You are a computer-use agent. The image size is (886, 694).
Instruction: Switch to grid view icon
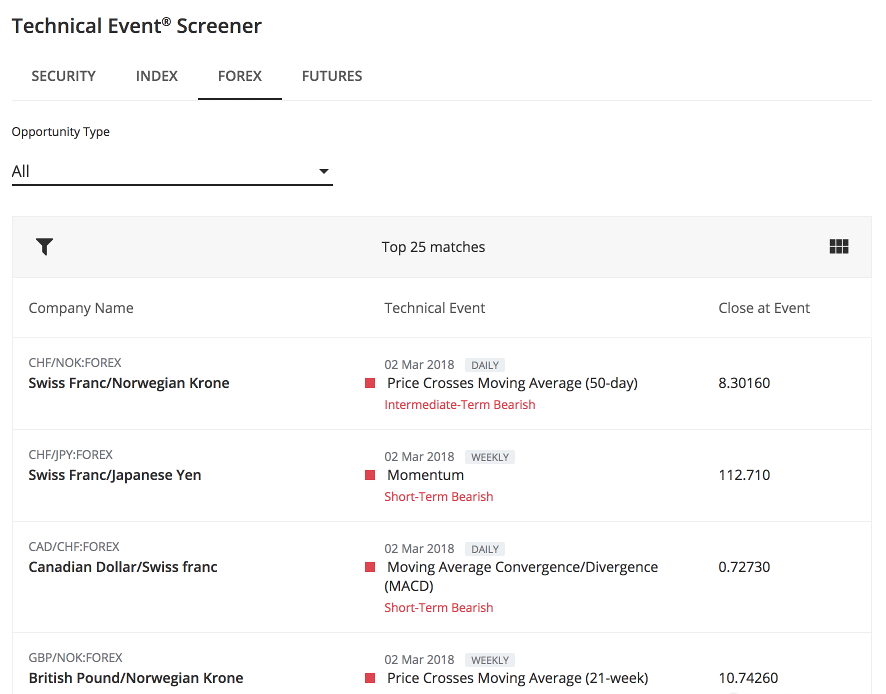tap(839, 246)
